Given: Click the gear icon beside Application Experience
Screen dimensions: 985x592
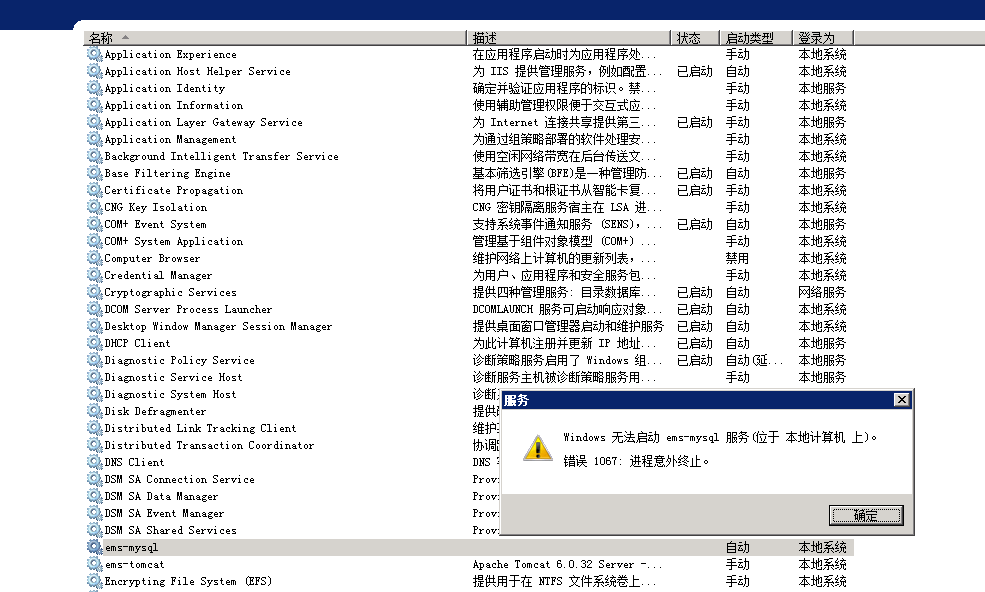Looking at the screenshot, I should [x=94, y=54].
